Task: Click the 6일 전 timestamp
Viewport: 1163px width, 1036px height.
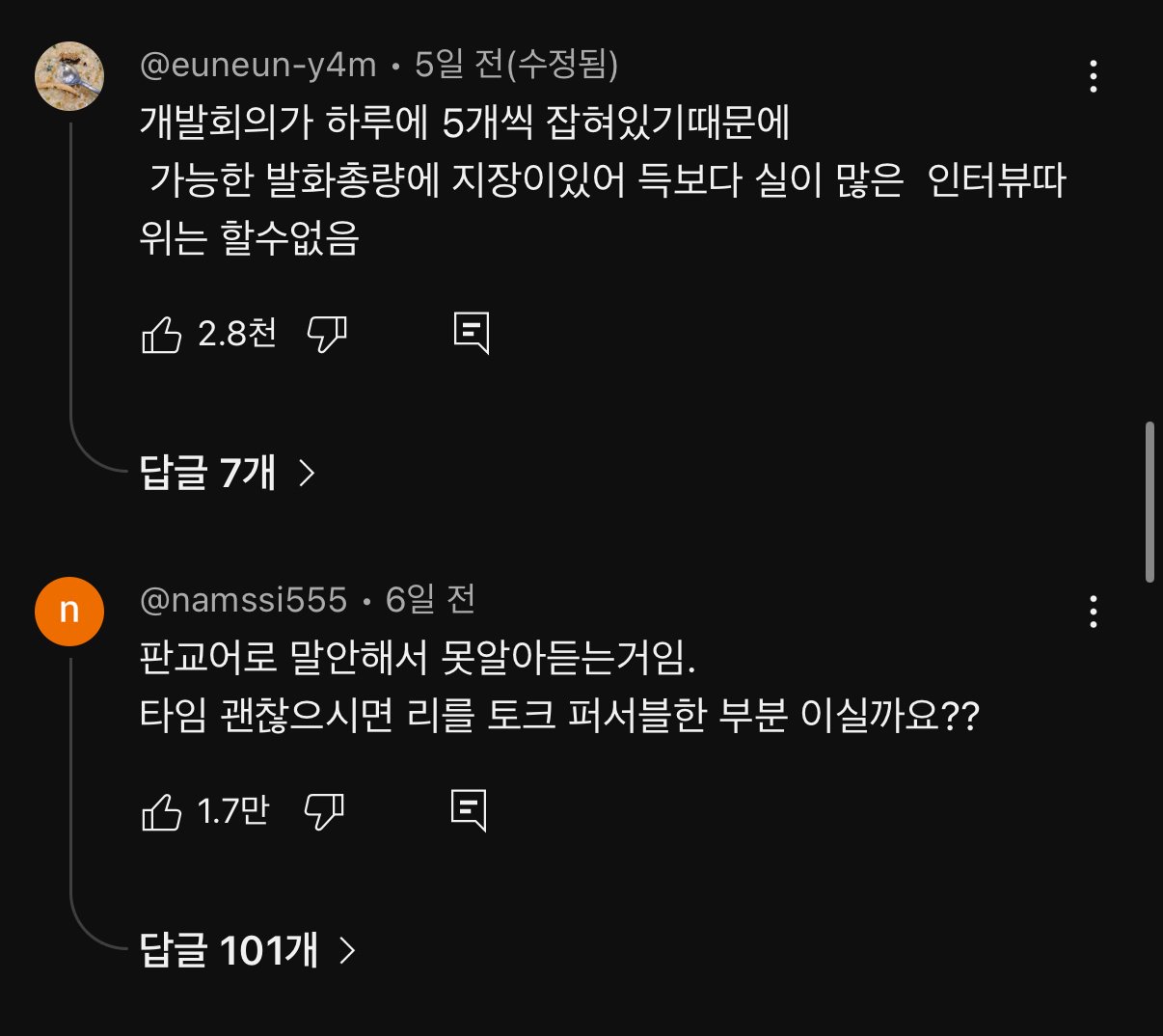Action: (x=430, y=600)
